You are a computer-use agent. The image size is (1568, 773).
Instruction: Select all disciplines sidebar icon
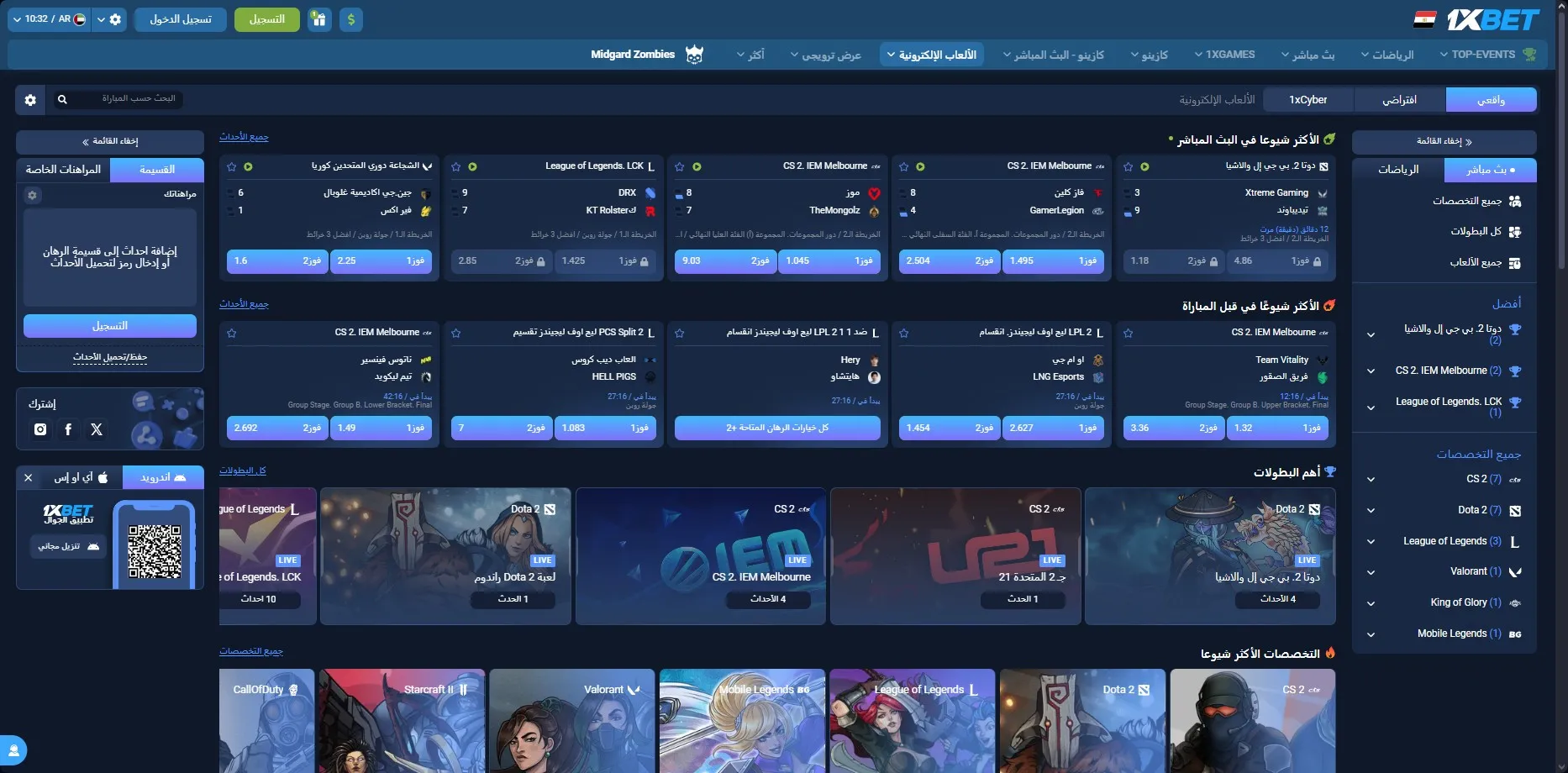pyautogui.click(x=1515, y=202)
